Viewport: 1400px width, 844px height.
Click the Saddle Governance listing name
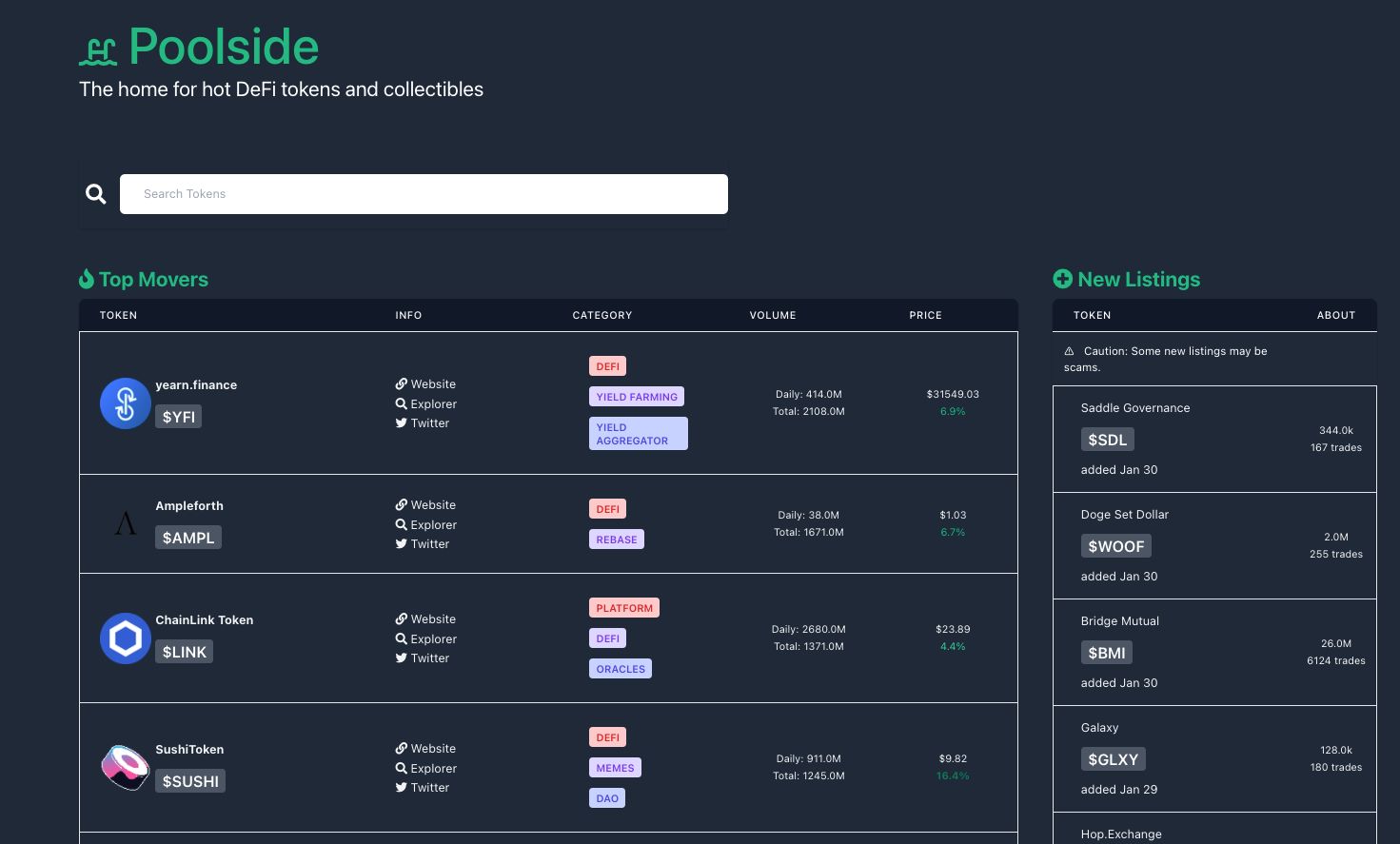[x=1135, y=408]
